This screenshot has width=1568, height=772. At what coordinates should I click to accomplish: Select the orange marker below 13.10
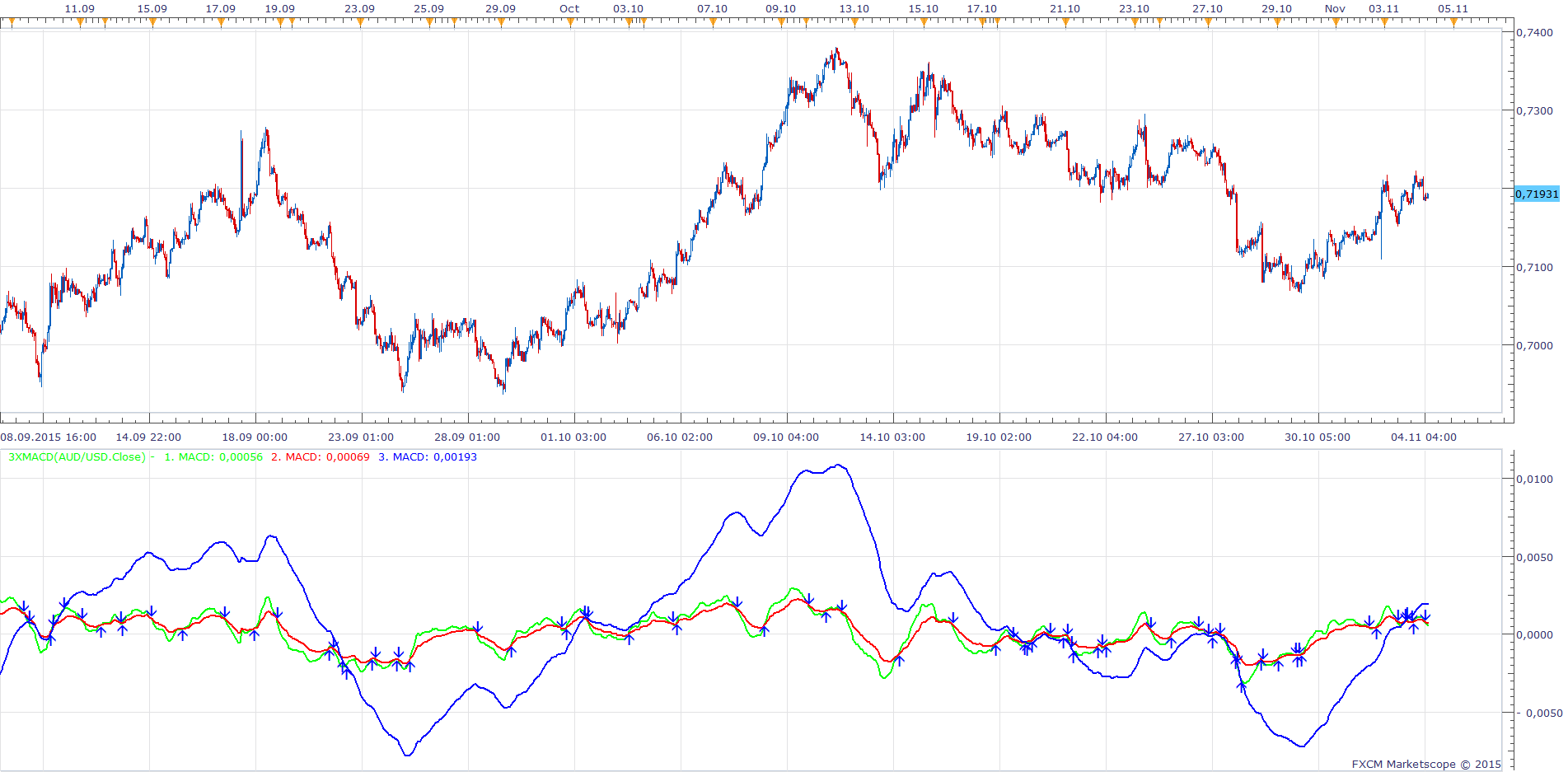(854, 23)
